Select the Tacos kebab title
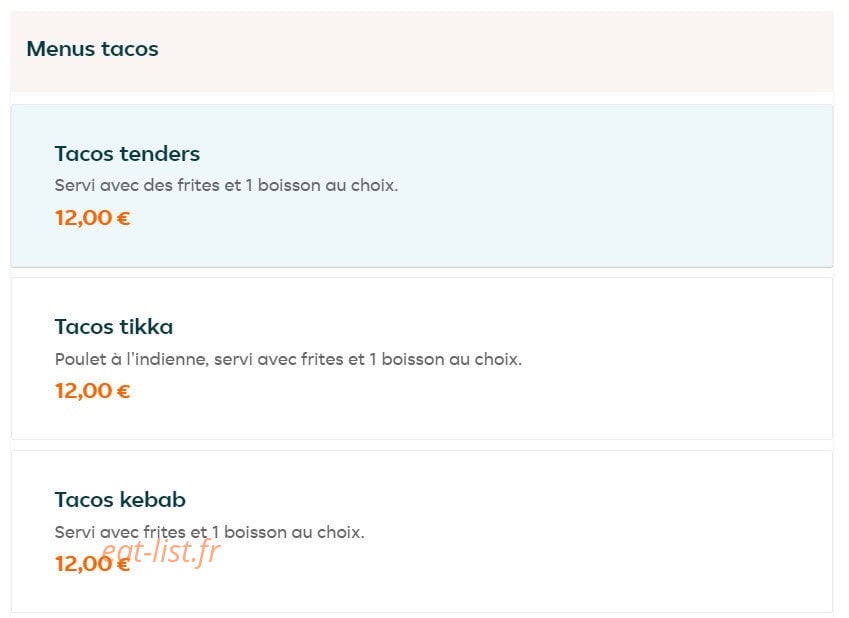Viewport: 849px width, 618px height. (x=120, y=499)
